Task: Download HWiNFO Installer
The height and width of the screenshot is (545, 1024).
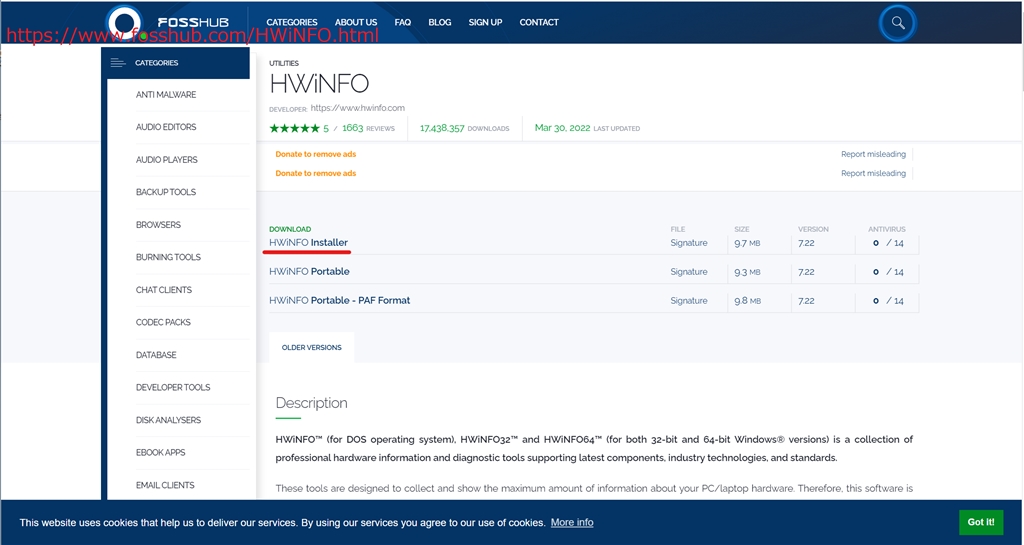Action: (308, 242)
